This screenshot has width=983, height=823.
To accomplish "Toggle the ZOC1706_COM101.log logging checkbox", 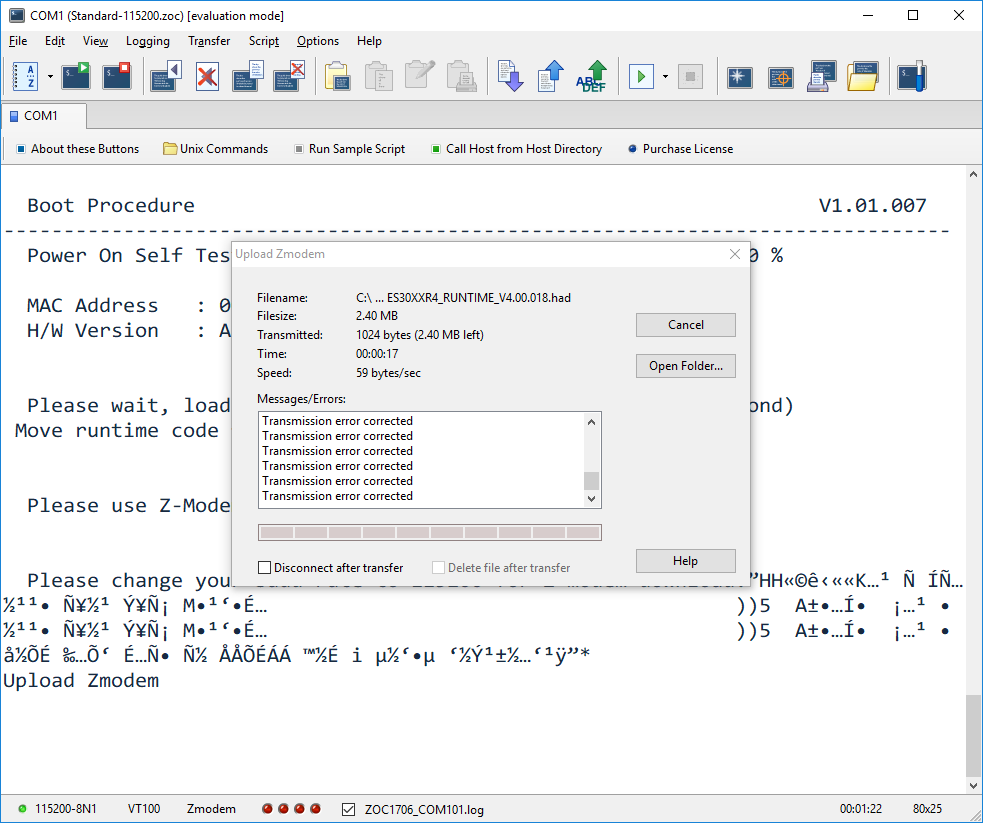I will coord(349,809).
